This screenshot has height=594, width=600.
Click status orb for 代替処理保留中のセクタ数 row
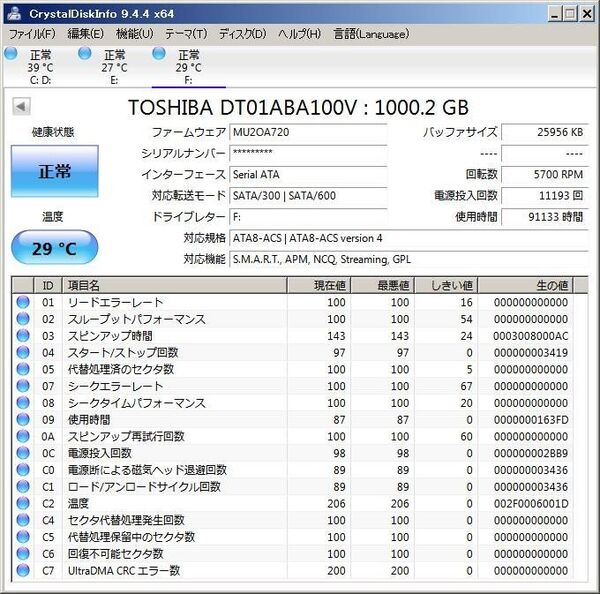(23, 537)
